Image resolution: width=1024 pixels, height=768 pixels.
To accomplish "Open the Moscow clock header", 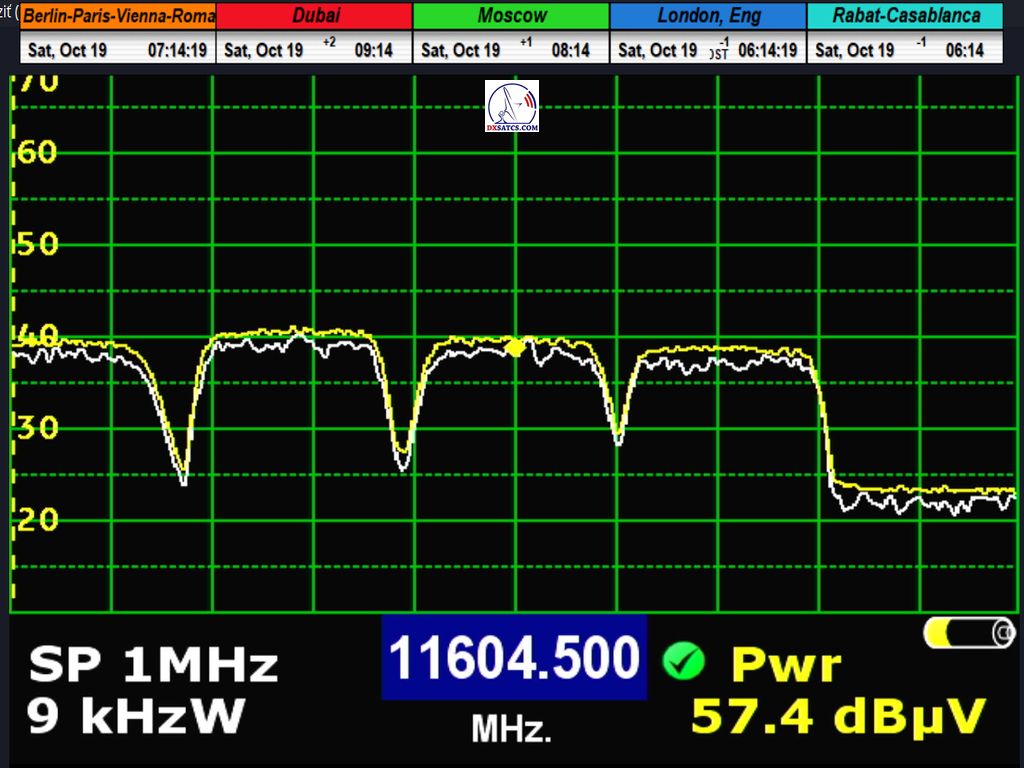I will 511,16.
